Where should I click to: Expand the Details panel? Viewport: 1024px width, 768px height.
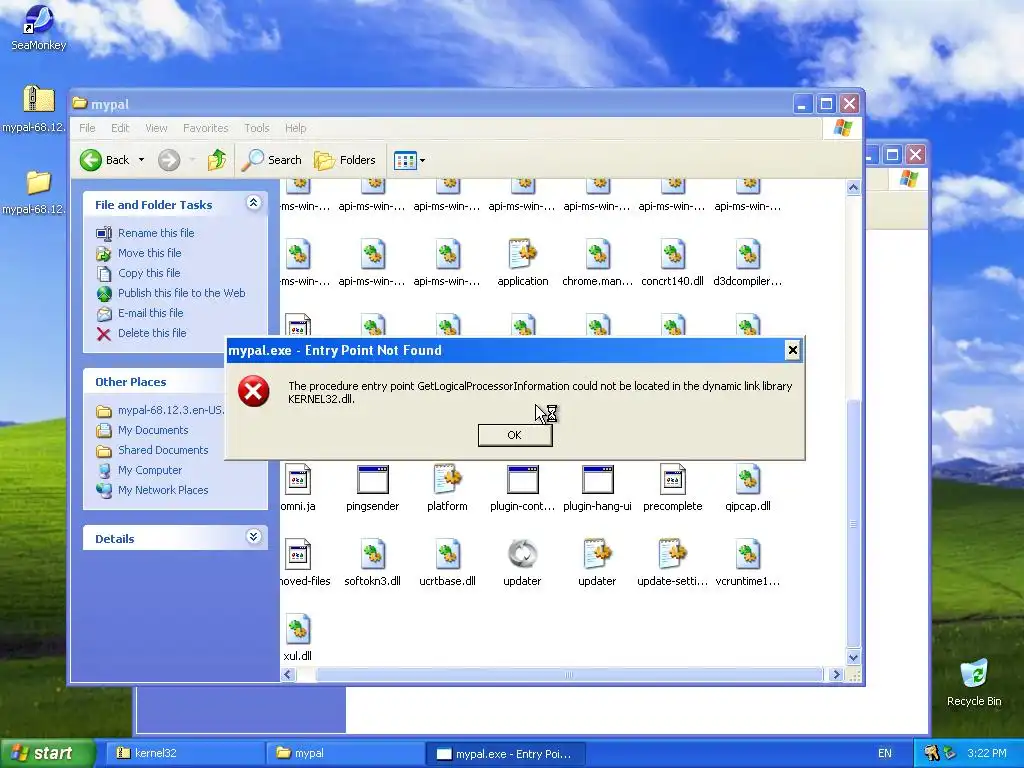click(253, 537)
